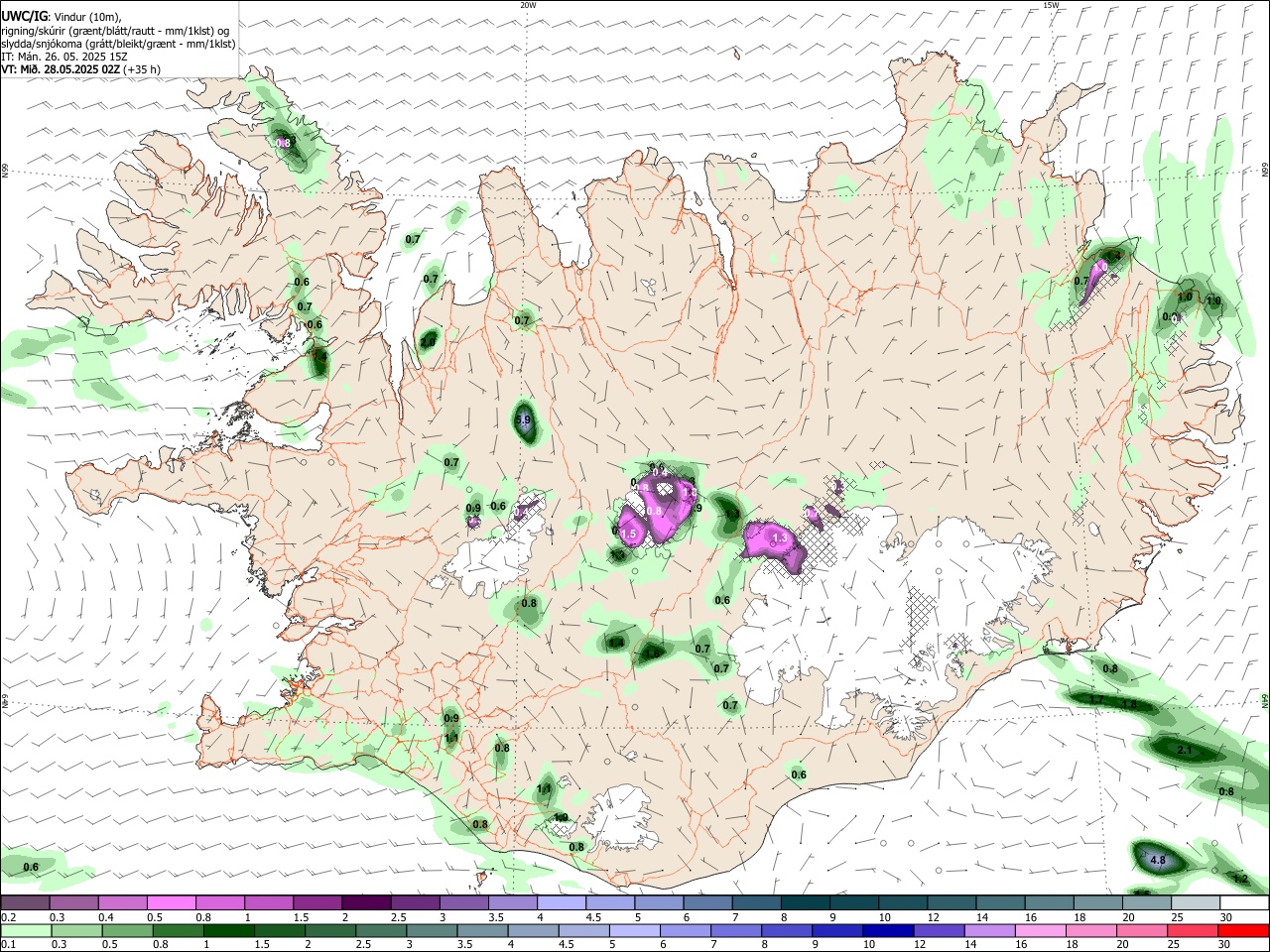Image resolution: width=1270 pixels, height=952 pixels.
Task: Click the "15W" longitude label
Action: (1050, 5)
